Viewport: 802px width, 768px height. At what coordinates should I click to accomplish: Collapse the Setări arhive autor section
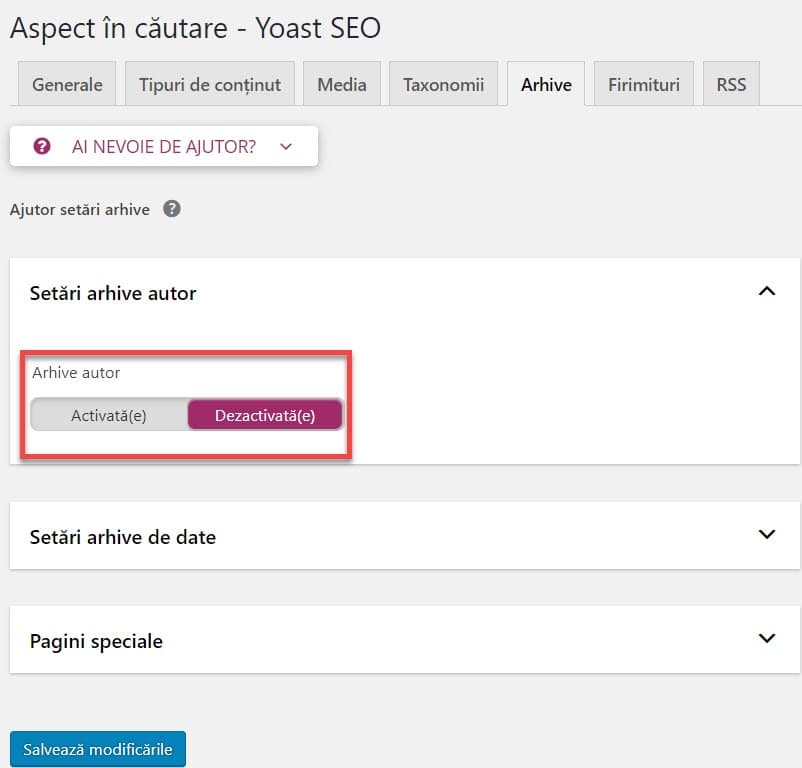click(767, 291)
